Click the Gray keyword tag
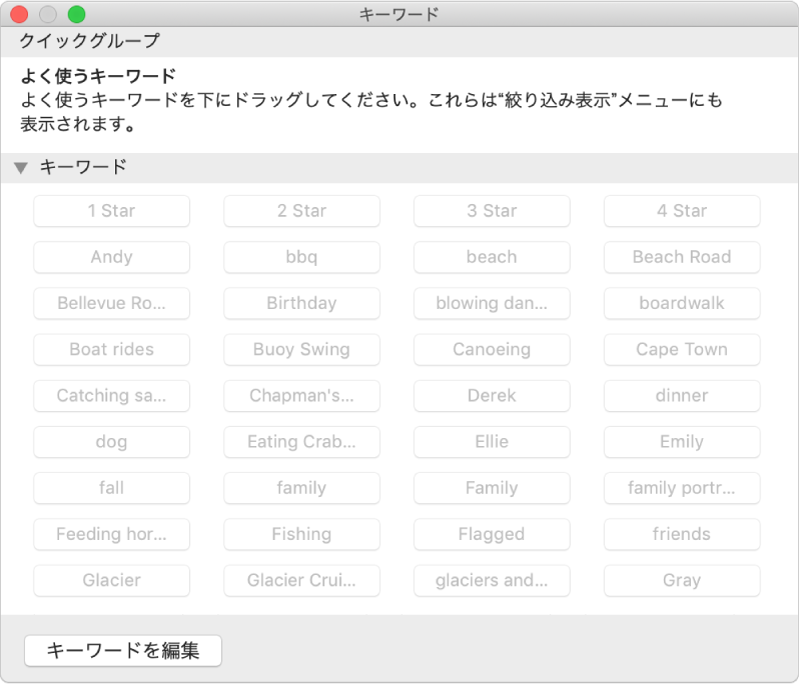Screen dimensions: 801x686 click(681, 580)
